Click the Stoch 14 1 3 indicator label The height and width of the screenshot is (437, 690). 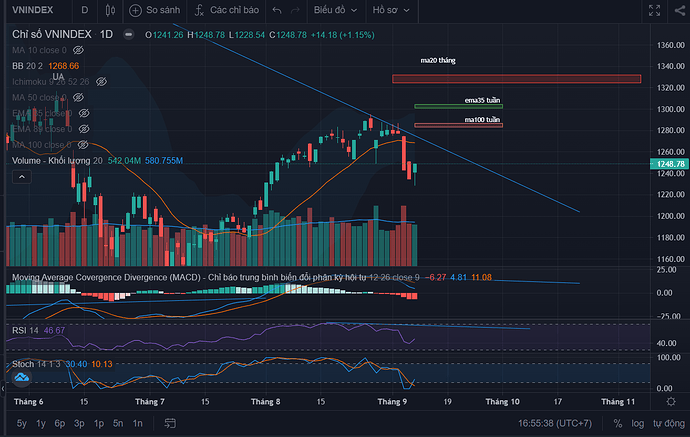(x=36, y=364)
